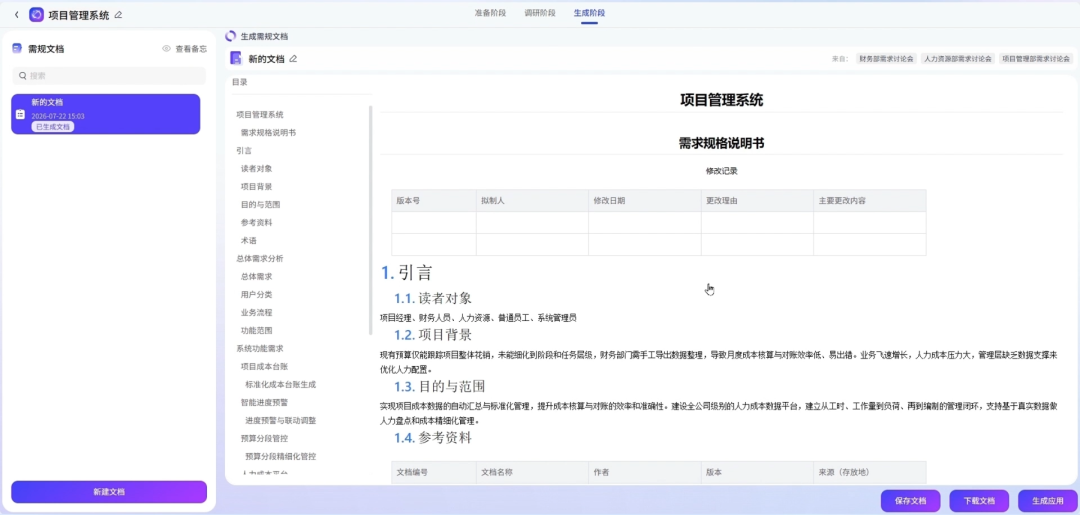Click the 修改日期 table header cell

(x=645, y=200)
